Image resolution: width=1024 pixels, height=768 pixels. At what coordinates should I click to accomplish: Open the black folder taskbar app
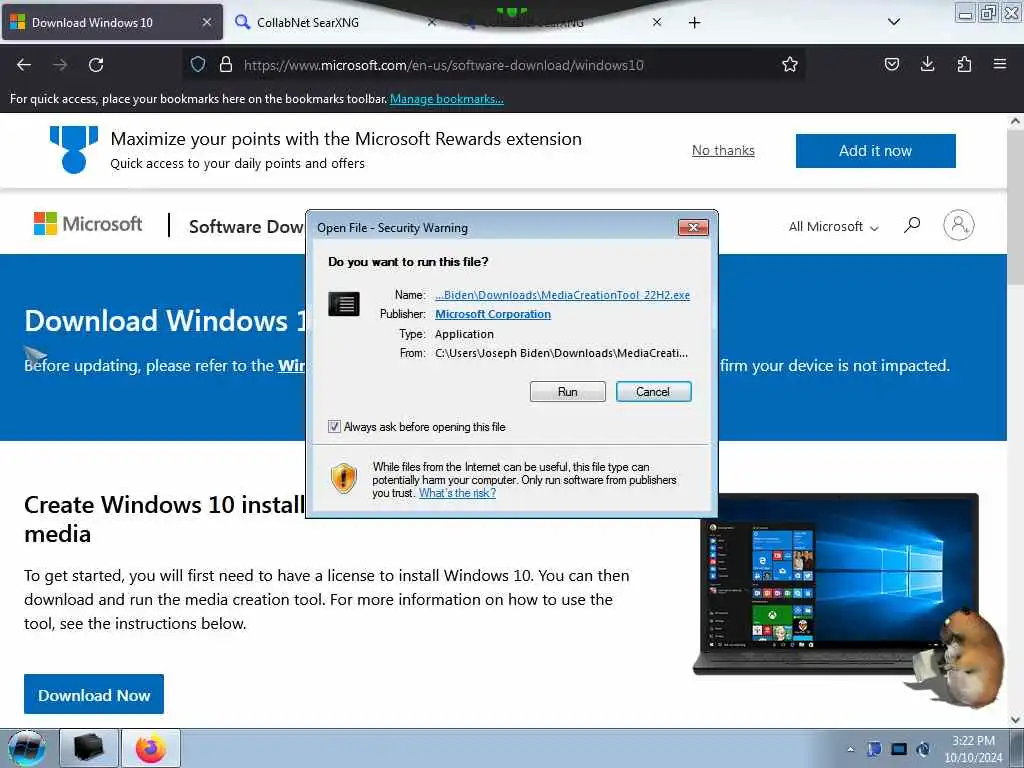pyautogui.click(x=89, y=748)
